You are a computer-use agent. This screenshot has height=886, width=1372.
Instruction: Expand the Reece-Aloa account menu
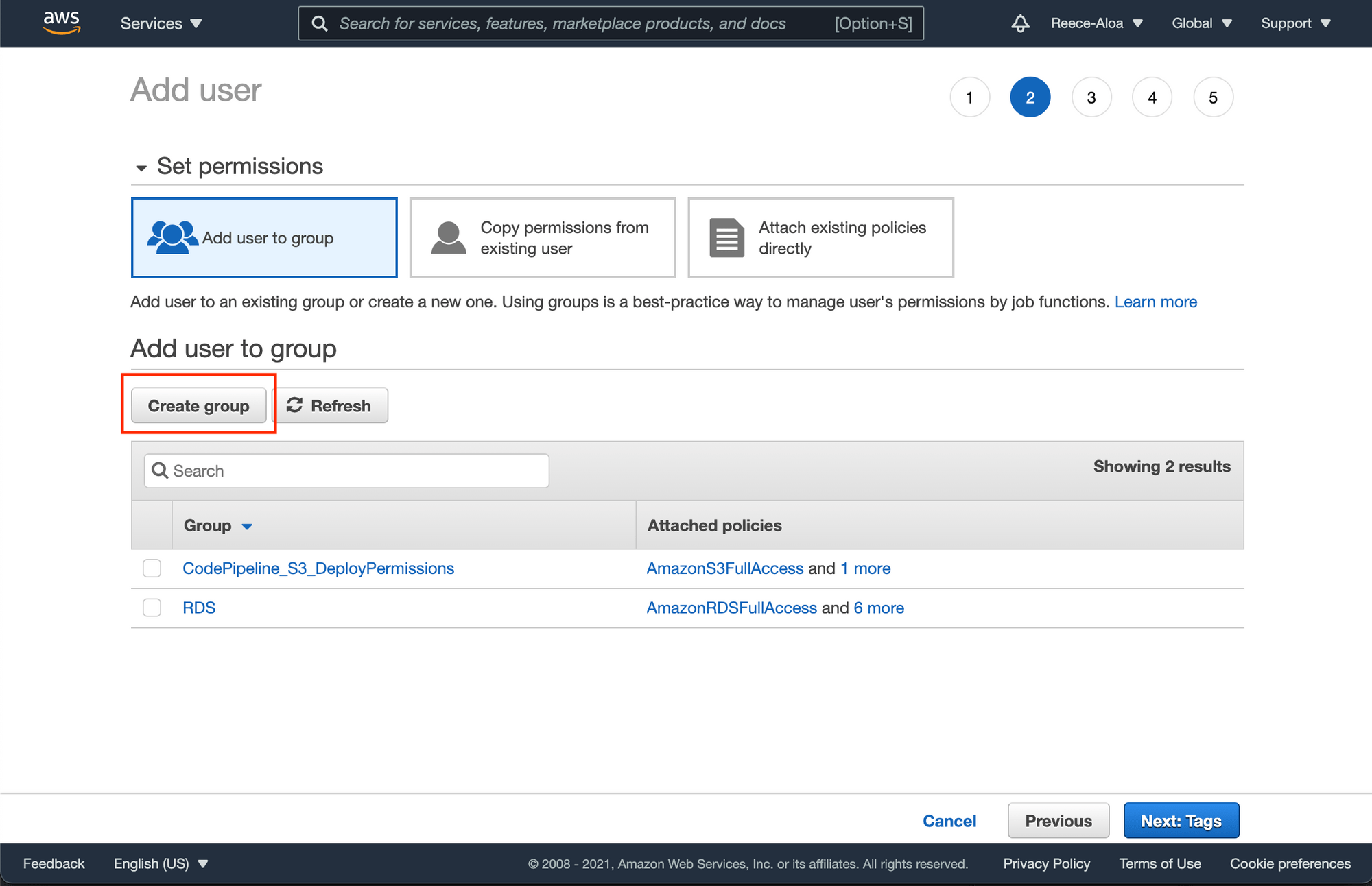(x=1096, y=23)
